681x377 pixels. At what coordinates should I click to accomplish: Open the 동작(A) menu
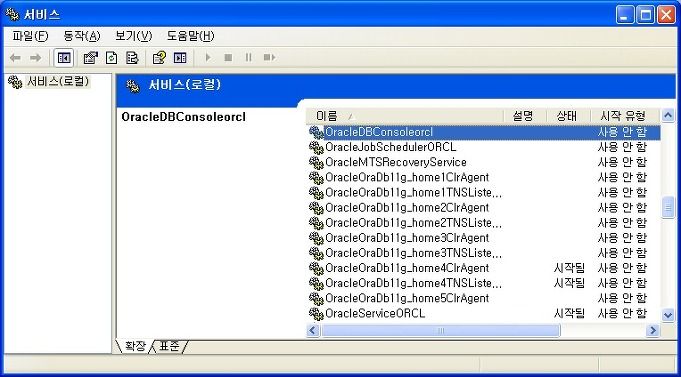pyautogui.click(x=82, y=36)
